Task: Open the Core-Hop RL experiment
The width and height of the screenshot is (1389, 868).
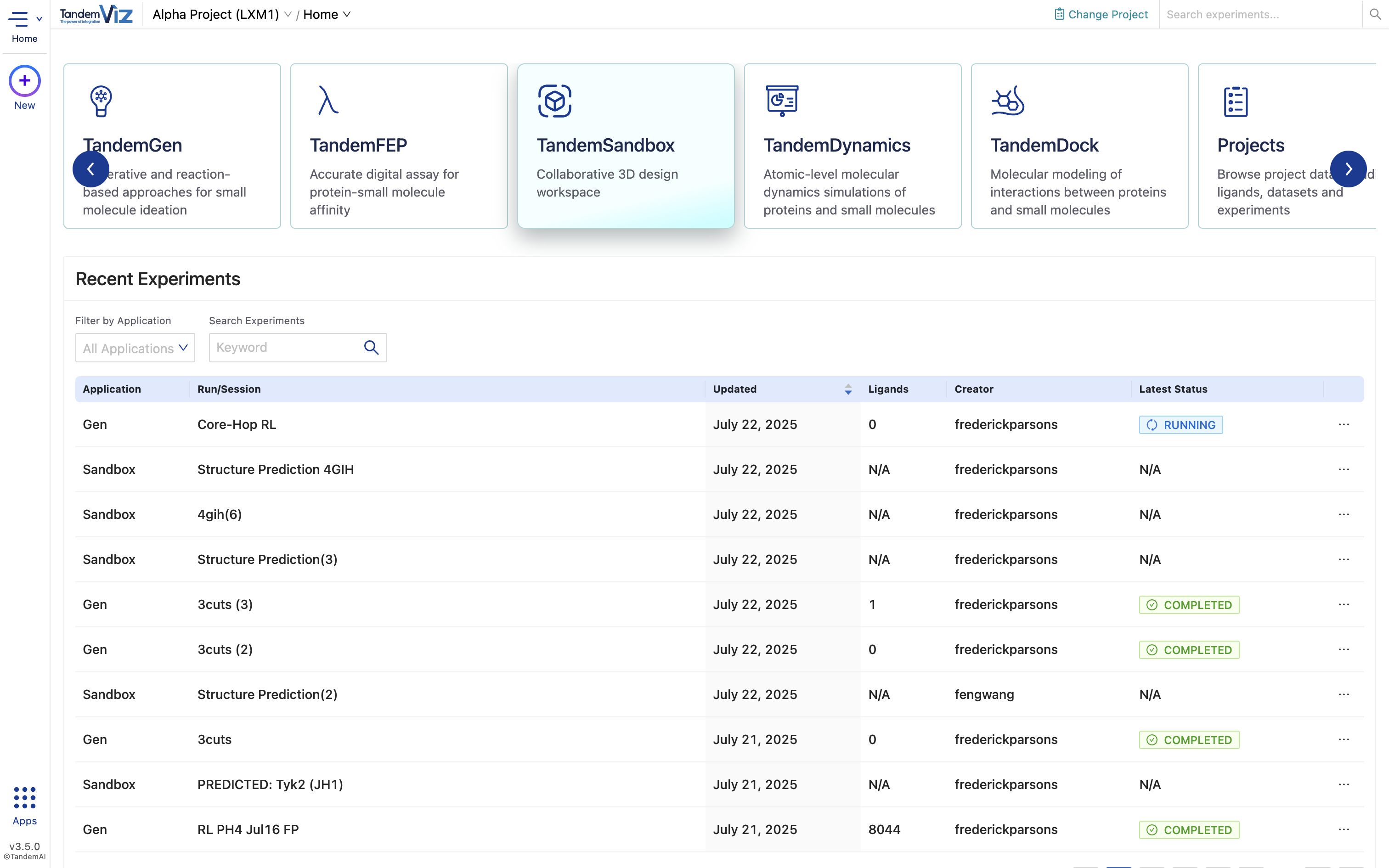Action: tap(237, 424)
